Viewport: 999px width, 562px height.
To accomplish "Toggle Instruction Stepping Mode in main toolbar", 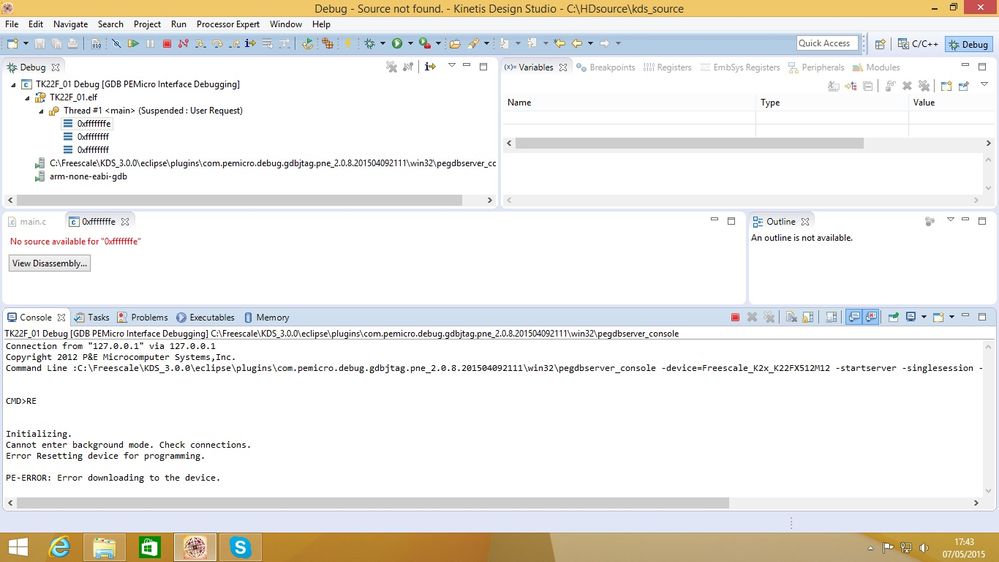I will point(250,43).
